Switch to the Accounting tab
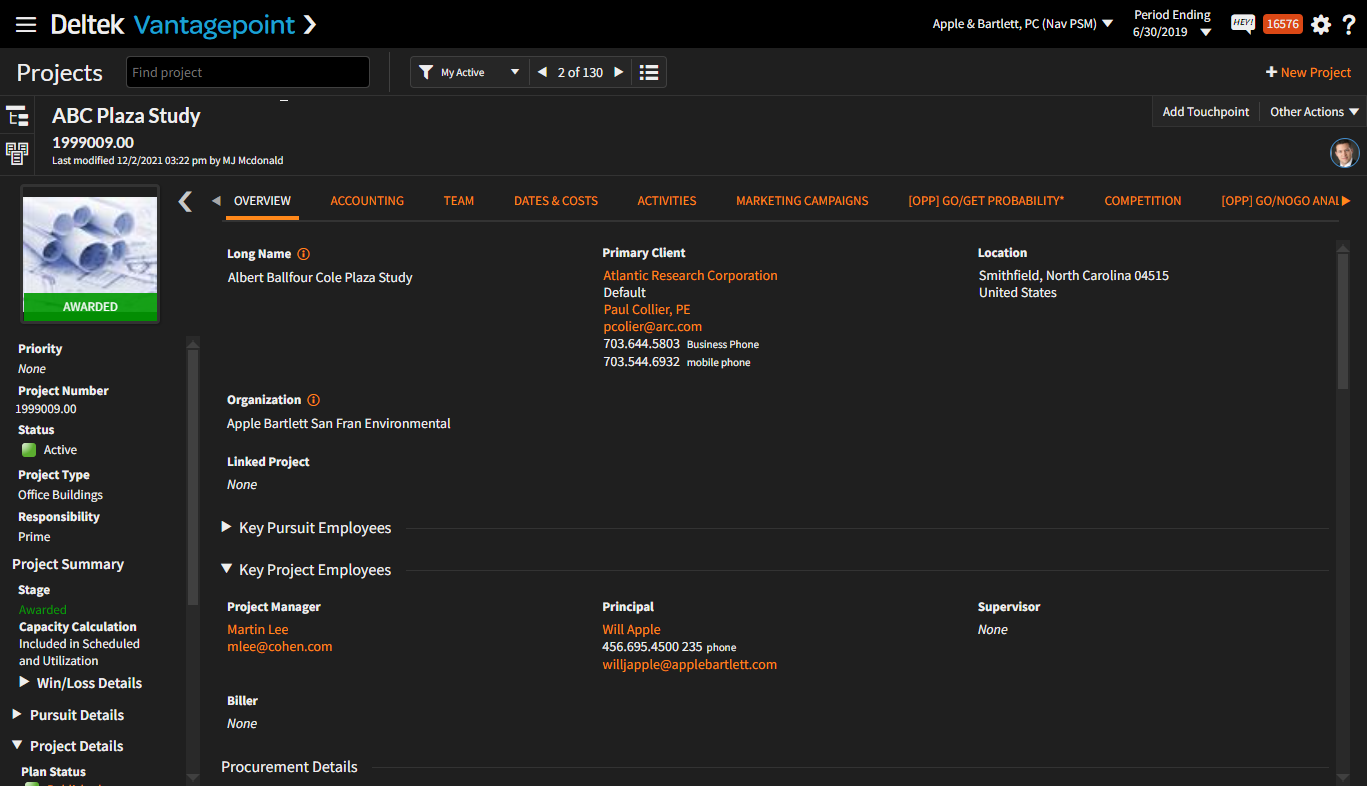Viewport: 1367px width, 786px height. 367,201
